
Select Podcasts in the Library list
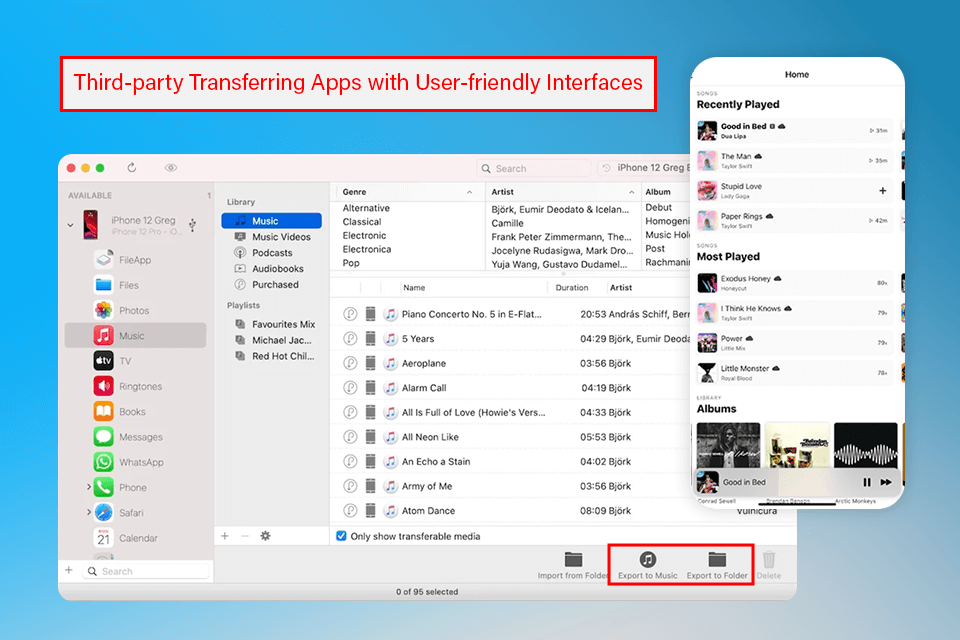pyautogui.click(x=271, y=252)
